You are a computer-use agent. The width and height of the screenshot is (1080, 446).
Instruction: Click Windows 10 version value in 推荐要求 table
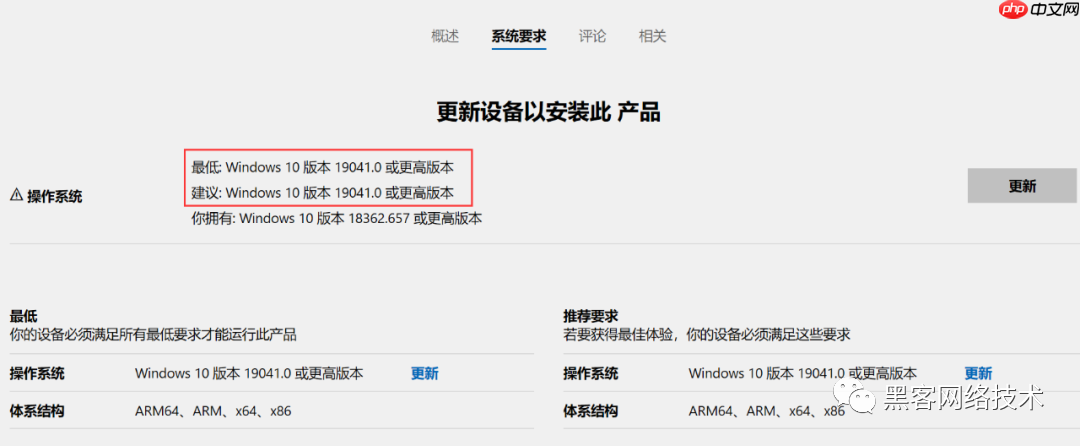point(802,374)
